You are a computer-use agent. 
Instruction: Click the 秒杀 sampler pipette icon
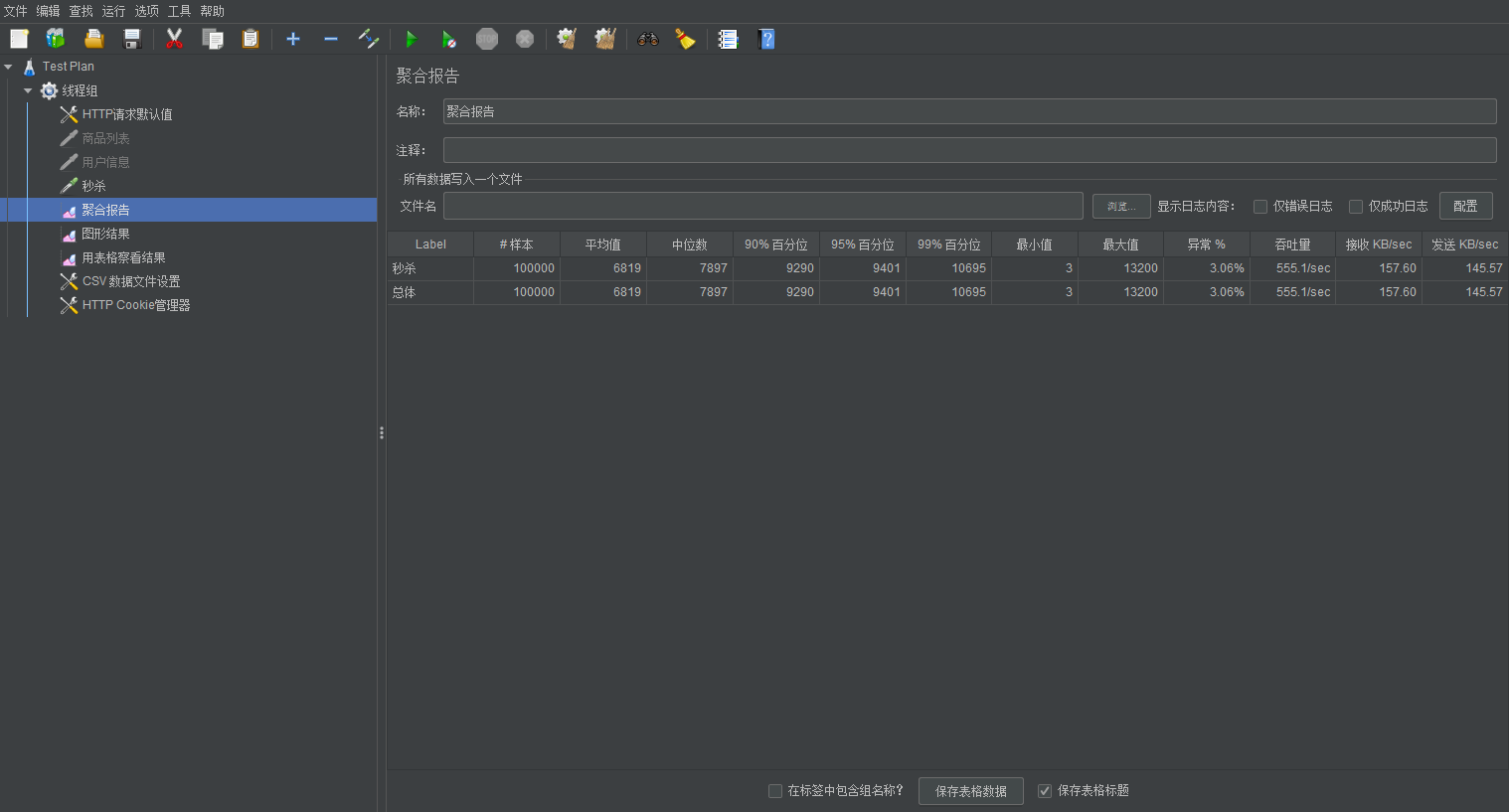[x=69, y=186]
